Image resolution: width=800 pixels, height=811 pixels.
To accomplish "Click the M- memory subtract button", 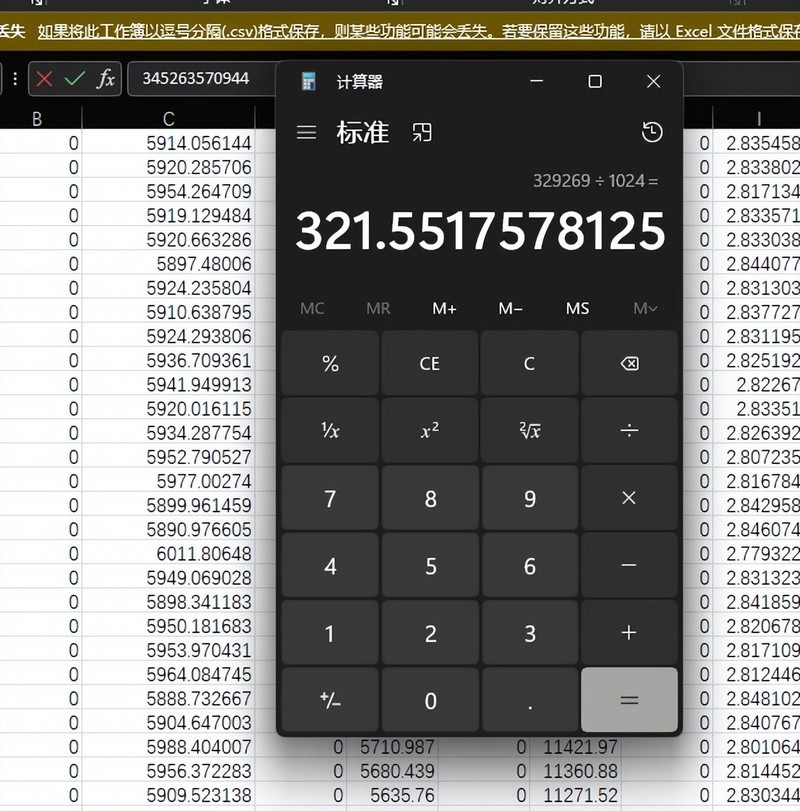I will tap(510, 309).
